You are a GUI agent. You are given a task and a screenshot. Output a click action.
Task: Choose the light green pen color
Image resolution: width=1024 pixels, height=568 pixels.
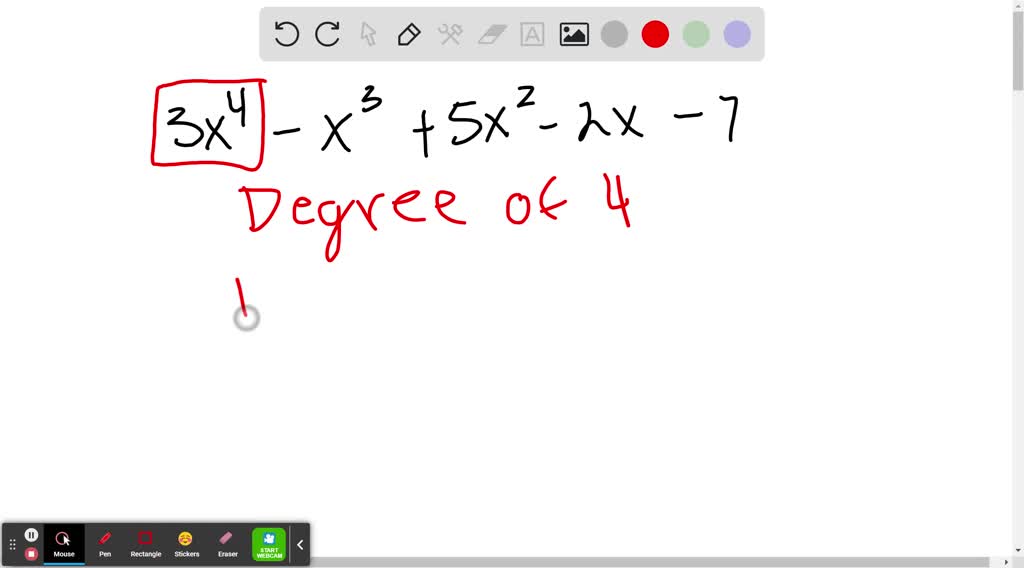click(696, 34)
